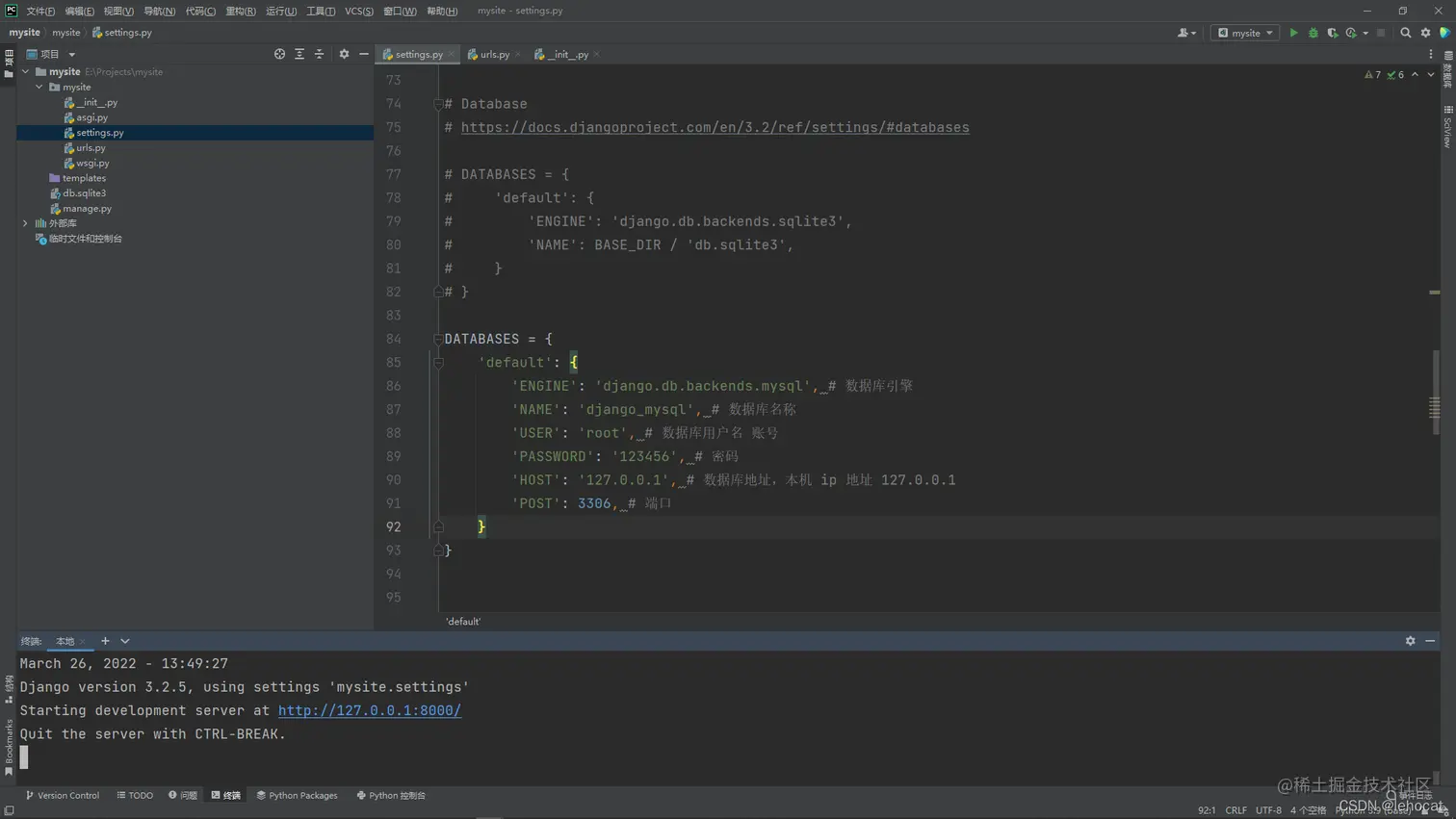Run mysite with coverage
Image resolution: width=1456 pixels, height=819 pixels.
(x=1332, y=33)
